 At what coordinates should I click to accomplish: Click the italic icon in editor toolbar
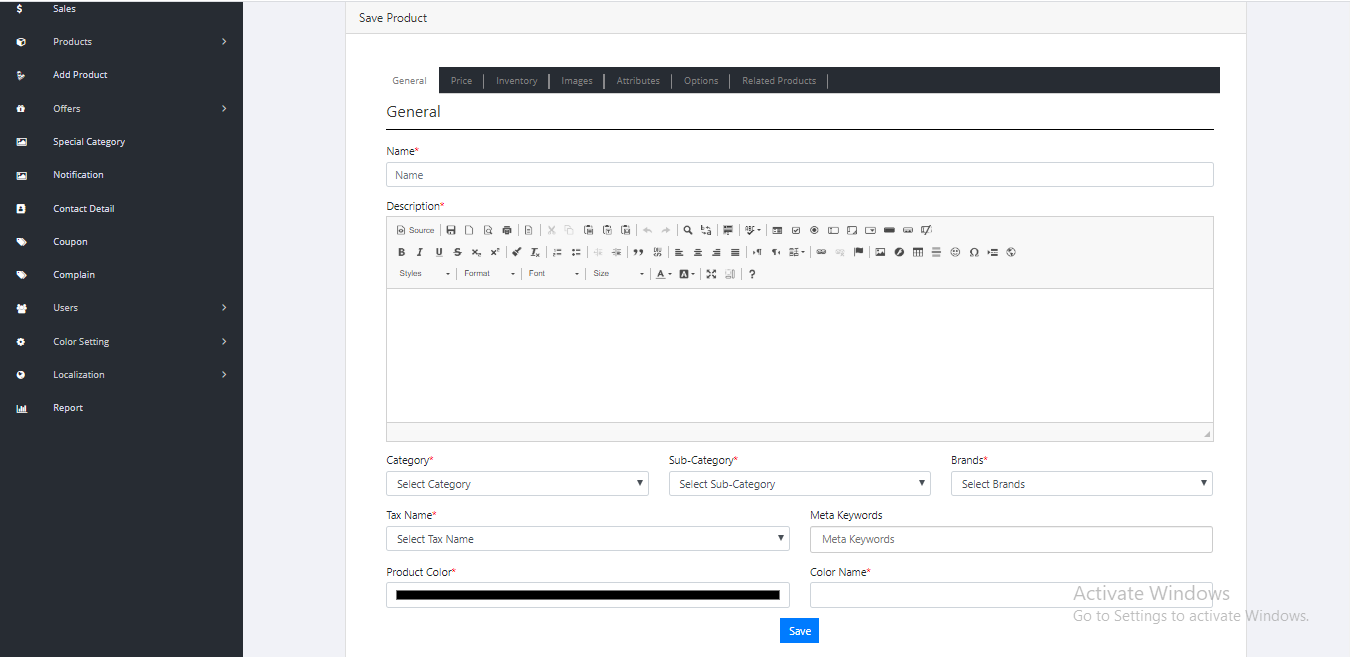(x=420, y=252)
